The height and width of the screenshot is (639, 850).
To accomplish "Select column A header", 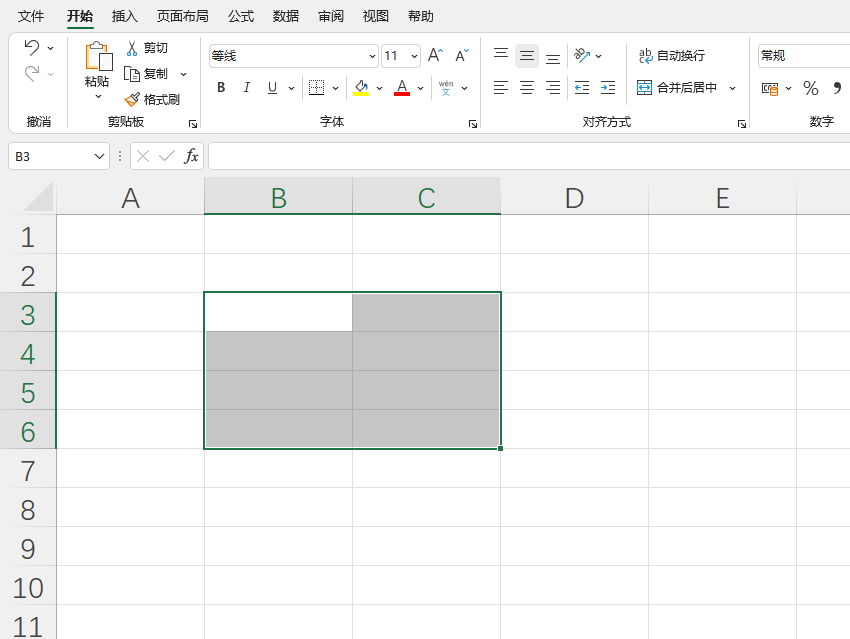I will (130, 197).
